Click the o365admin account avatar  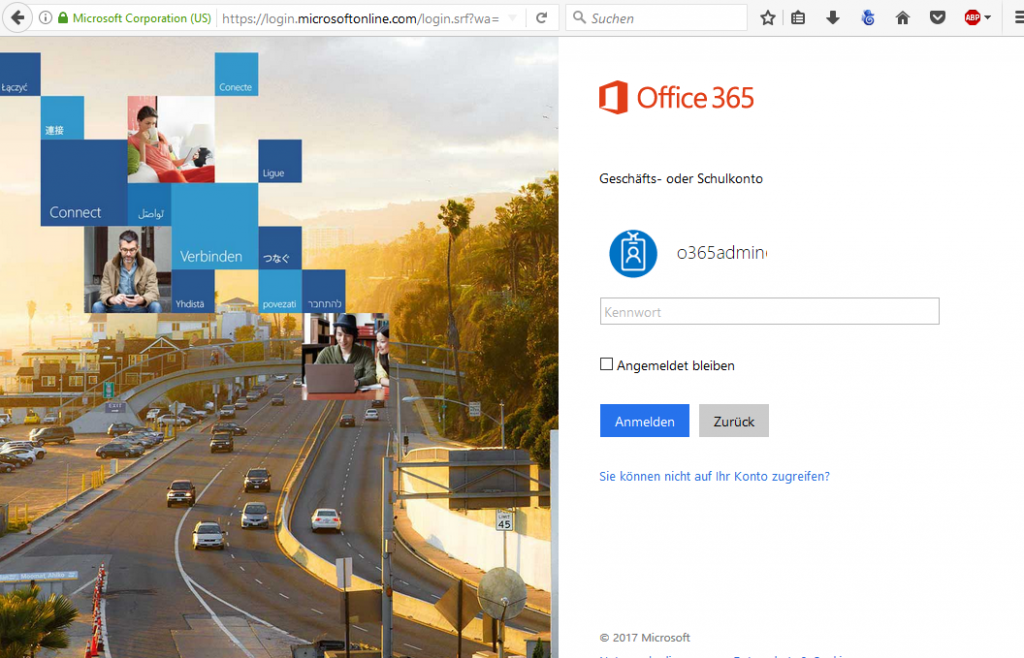632,253
